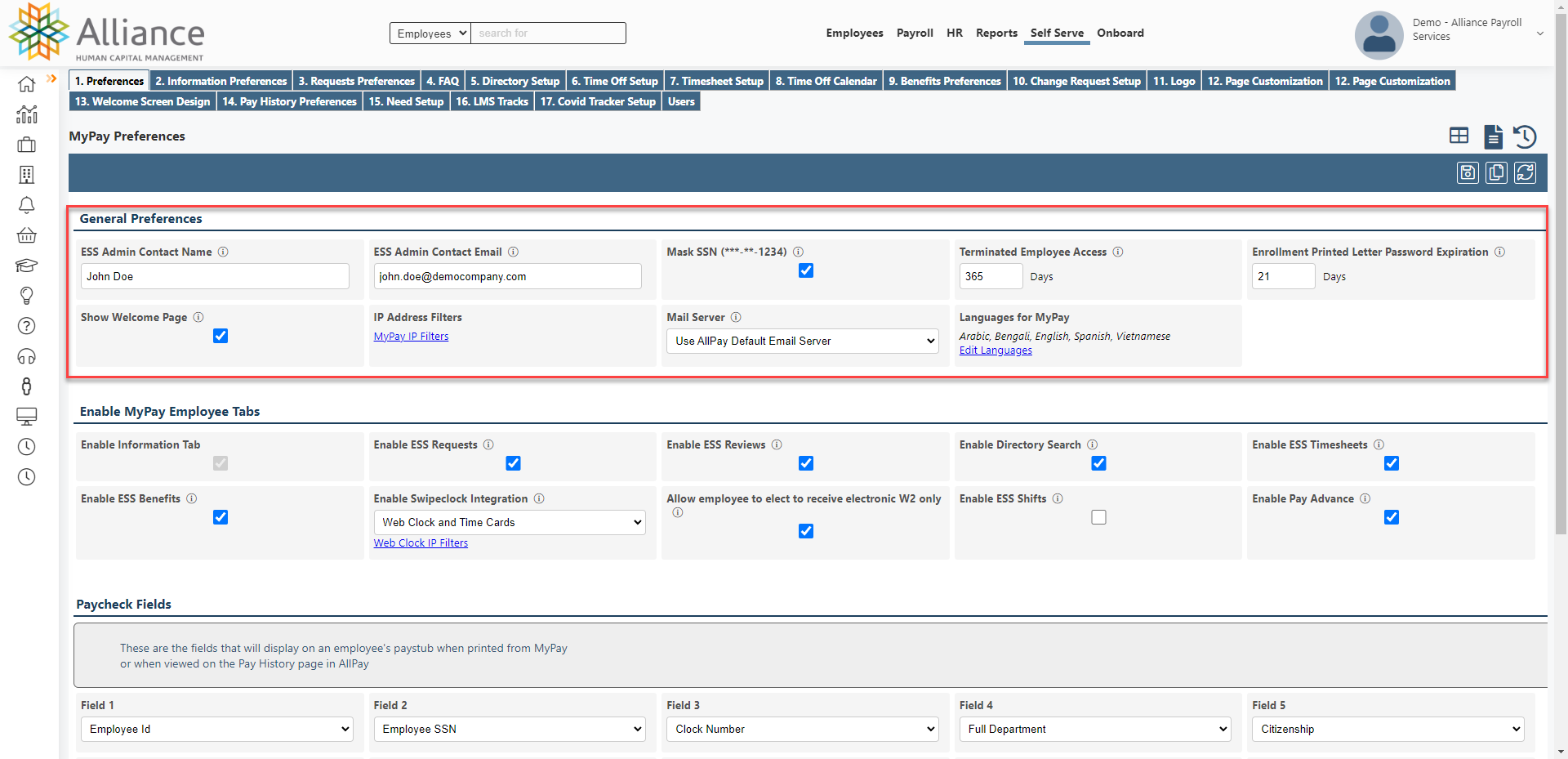
Task: Open the Onboard menu
Action: [1120, 33]
